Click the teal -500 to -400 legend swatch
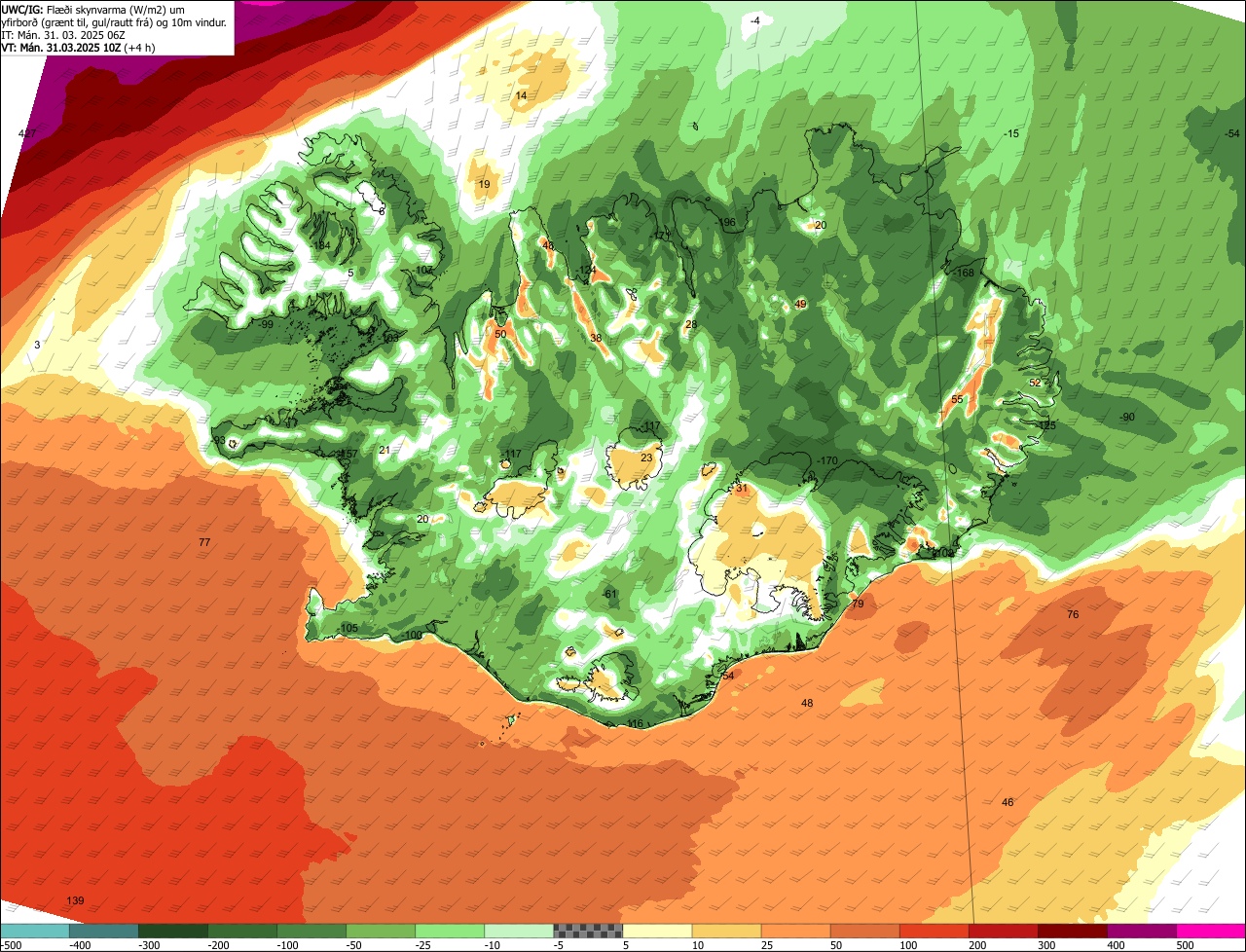This screenshot has height=952, width=1246. (x=35, y=931)
